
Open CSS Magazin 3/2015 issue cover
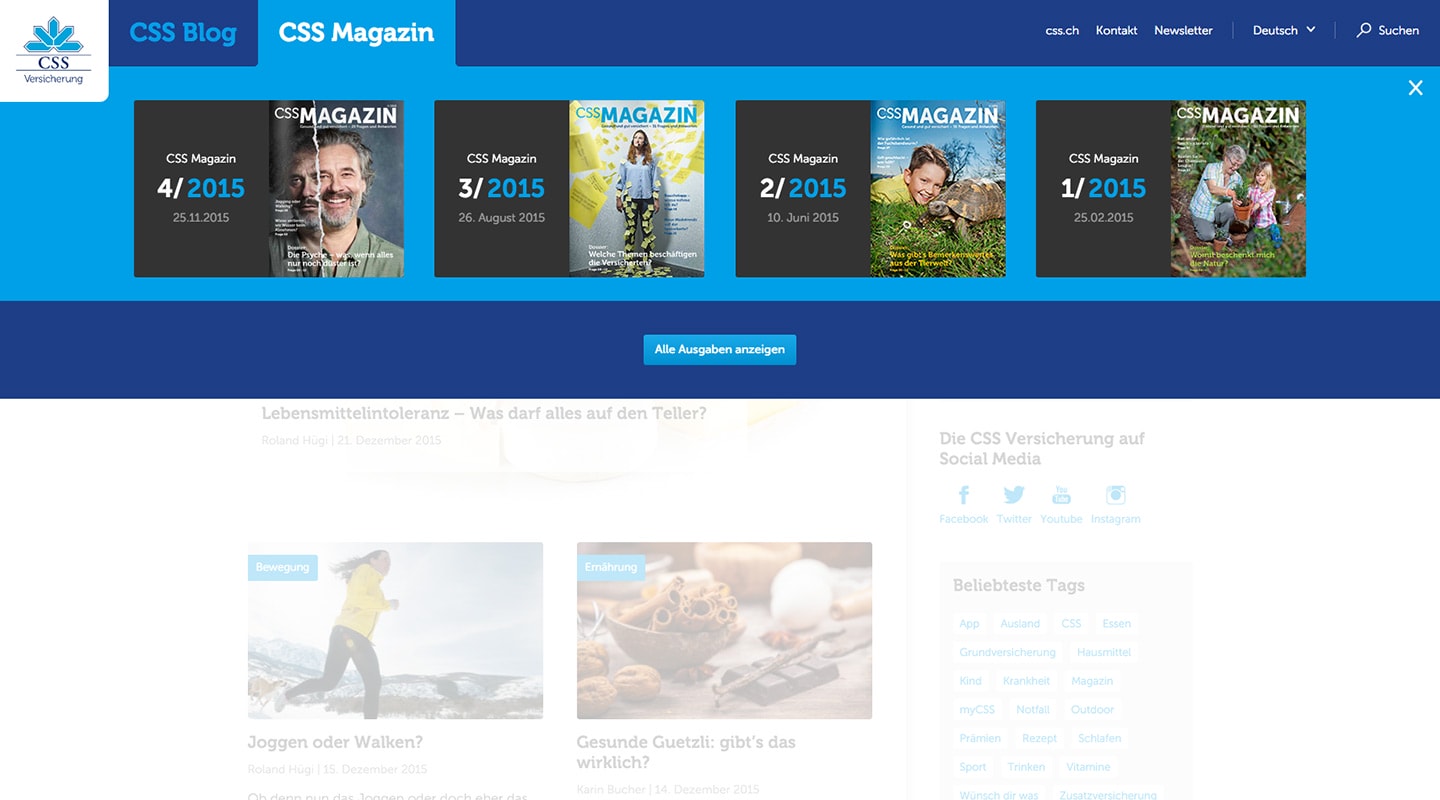click(x=637, y=188)
